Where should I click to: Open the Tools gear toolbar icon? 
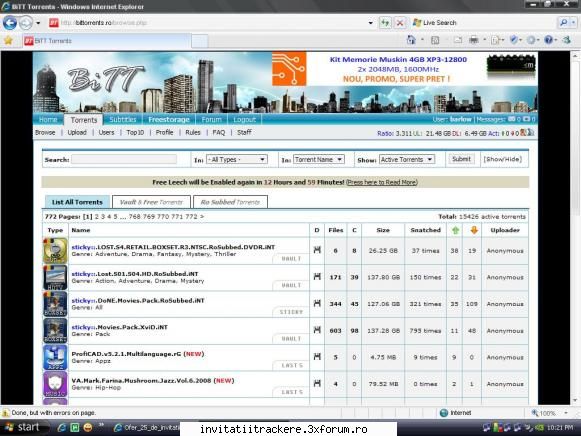531,40
